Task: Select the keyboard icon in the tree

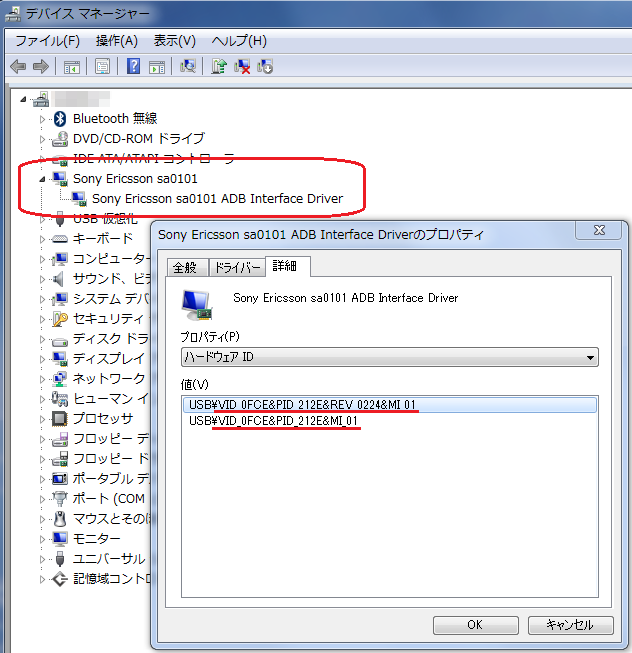Action: click(60, 239)
